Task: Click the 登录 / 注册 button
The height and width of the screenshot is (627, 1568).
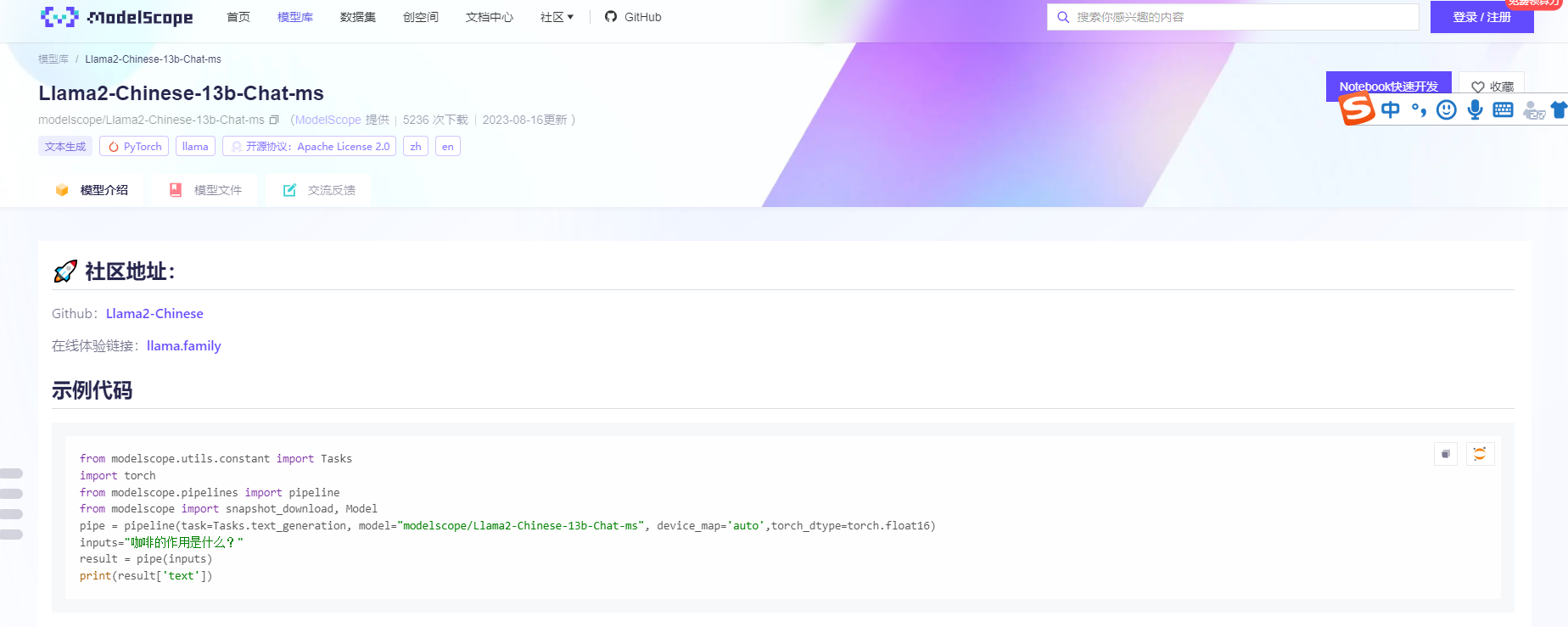Action: pyautogui.click(x=1481, y=17)
